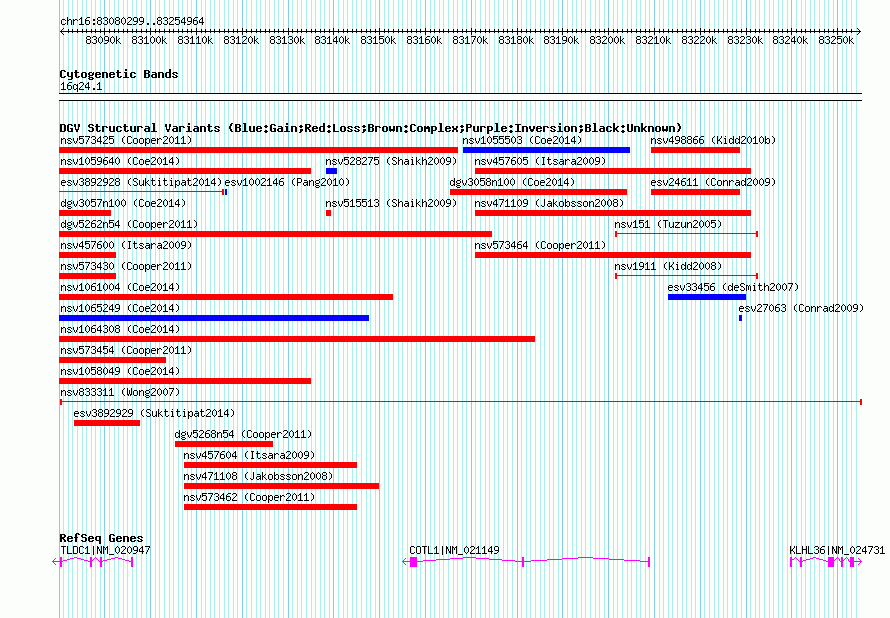Click nsv1064308 (Coe2014) label

tap(120, 329)
